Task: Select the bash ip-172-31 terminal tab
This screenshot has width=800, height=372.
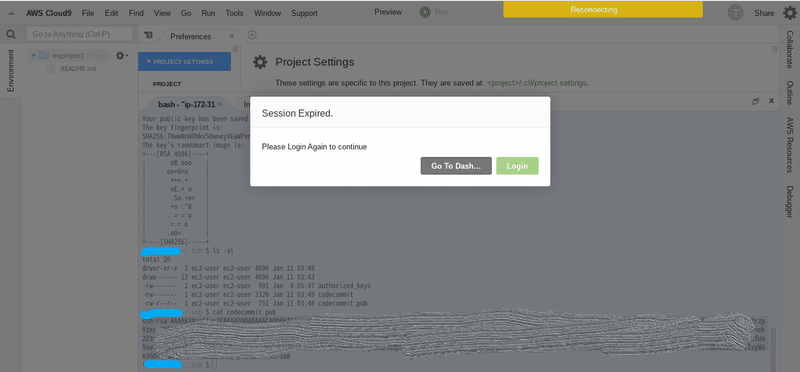Action: (x=186, y=104)
